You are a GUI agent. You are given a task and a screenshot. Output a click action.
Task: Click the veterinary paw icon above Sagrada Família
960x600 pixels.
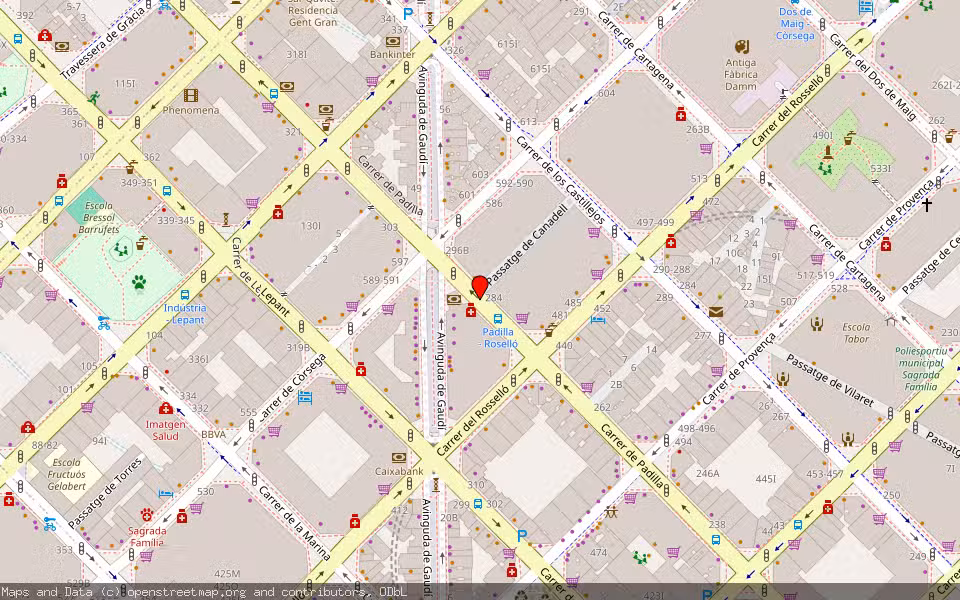[146, 514]
